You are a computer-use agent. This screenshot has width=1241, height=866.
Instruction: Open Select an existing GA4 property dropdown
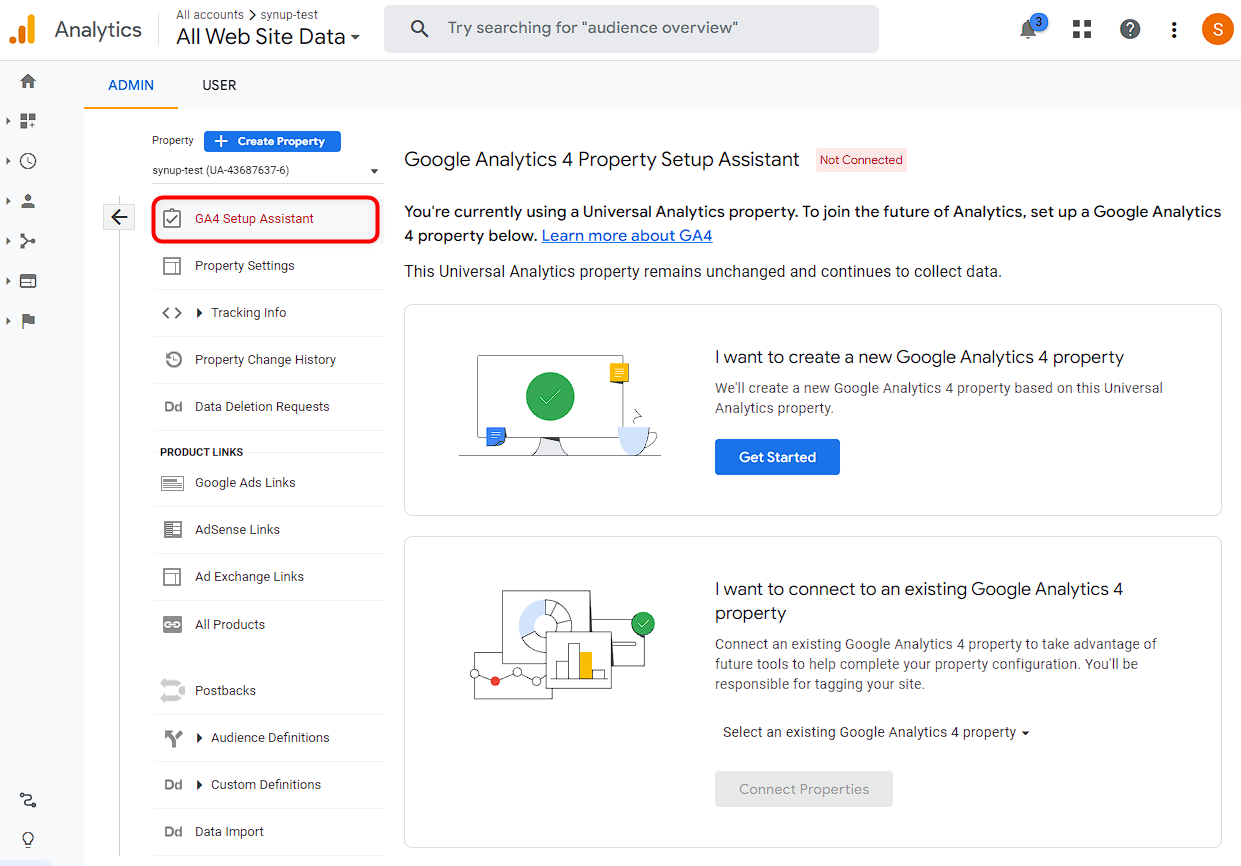coord(876,733)
